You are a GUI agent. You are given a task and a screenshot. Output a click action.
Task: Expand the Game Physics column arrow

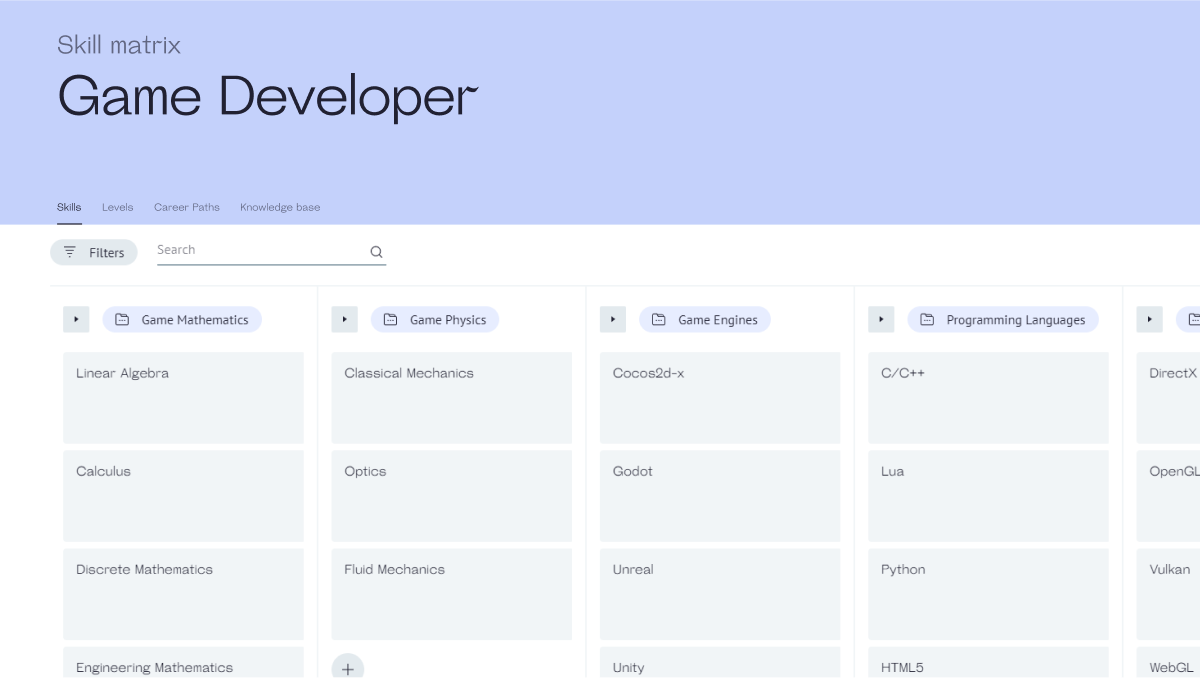click(x=344, y=320)
